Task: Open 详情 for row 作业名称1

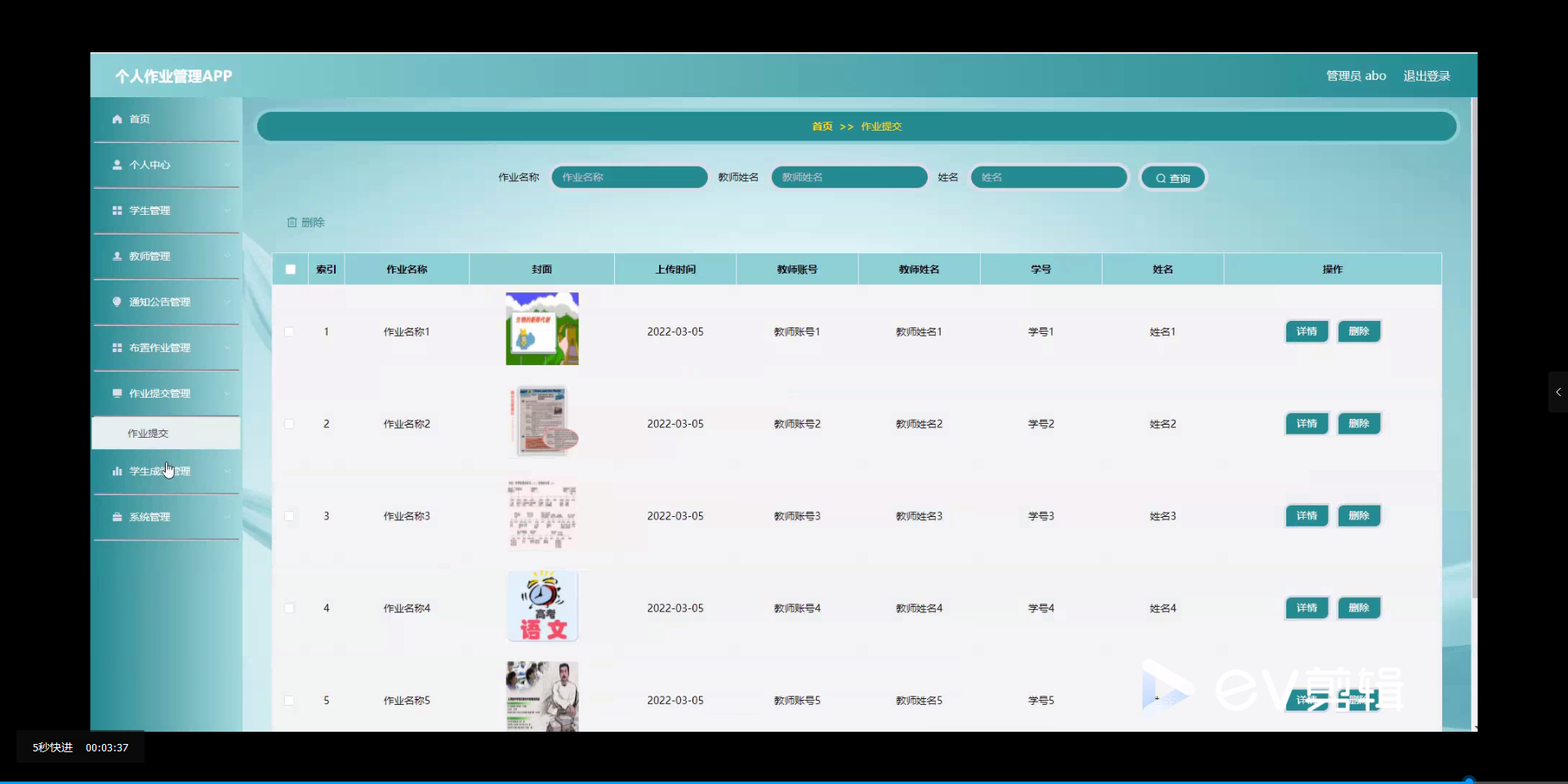Action: click(x=1307, y=332)
